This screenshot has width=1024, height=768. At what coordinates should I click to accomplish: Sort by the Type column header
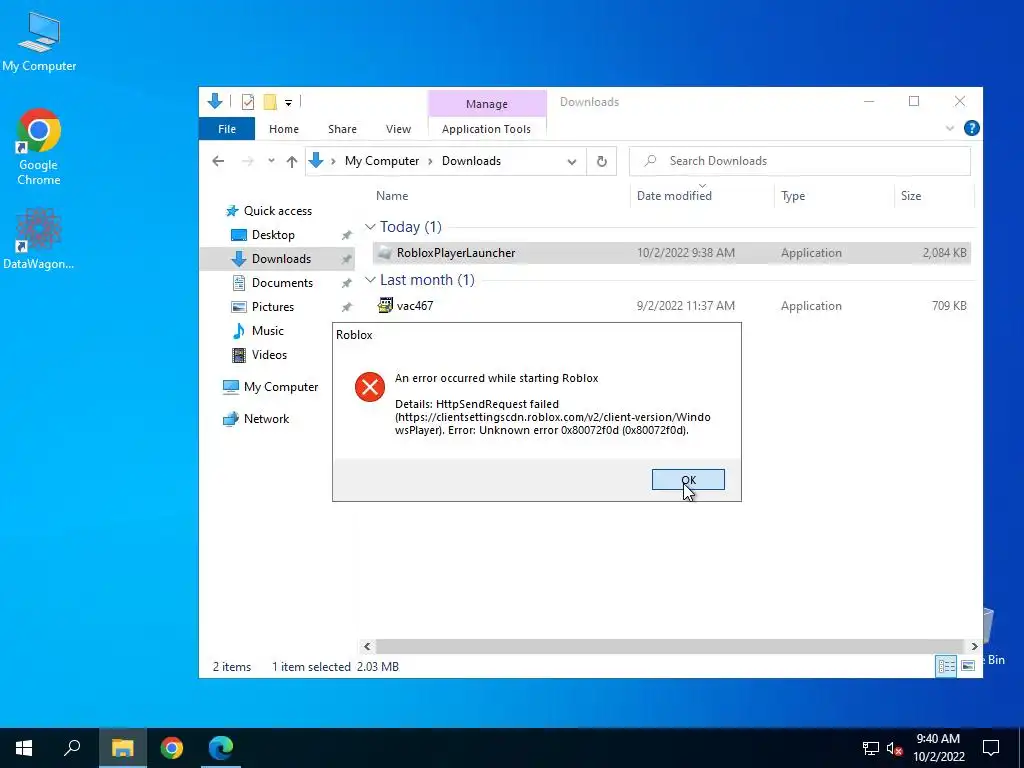(x=793, y=195)
